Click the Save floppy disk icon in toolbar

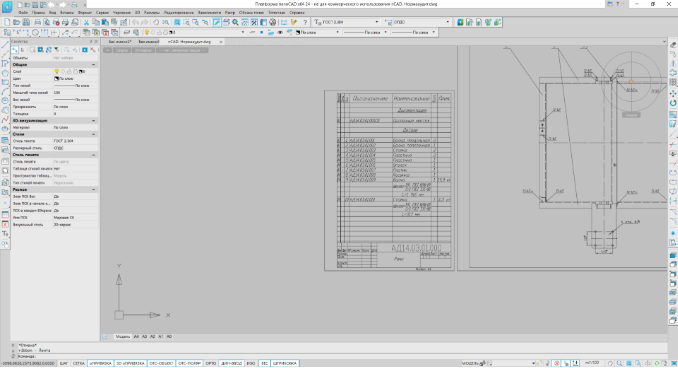(x=26, y=22)
